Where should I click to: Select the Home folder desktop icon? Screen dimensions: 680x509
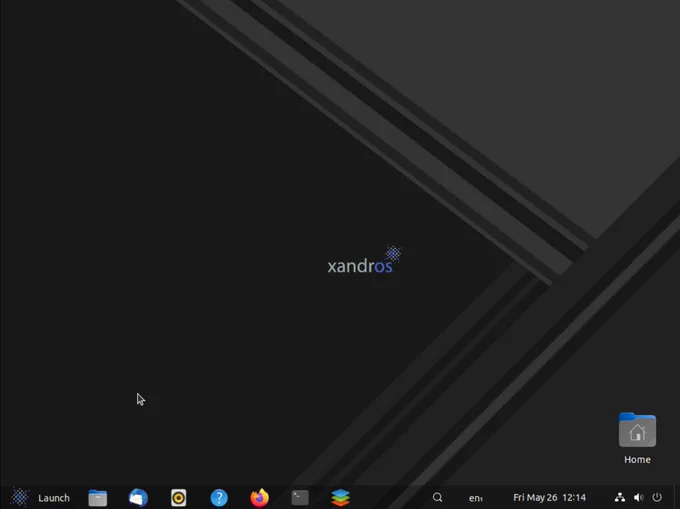(x=637, y=438)
